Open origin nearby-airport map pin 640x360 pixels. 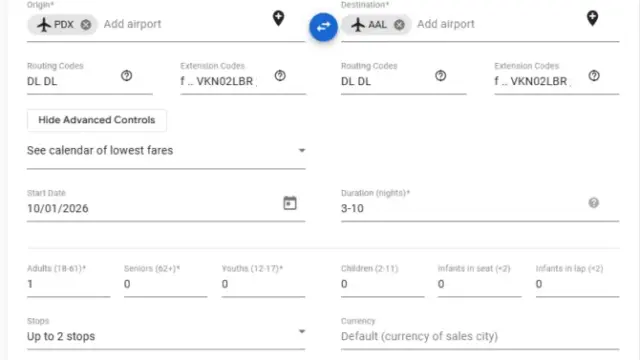click(278, 18)
